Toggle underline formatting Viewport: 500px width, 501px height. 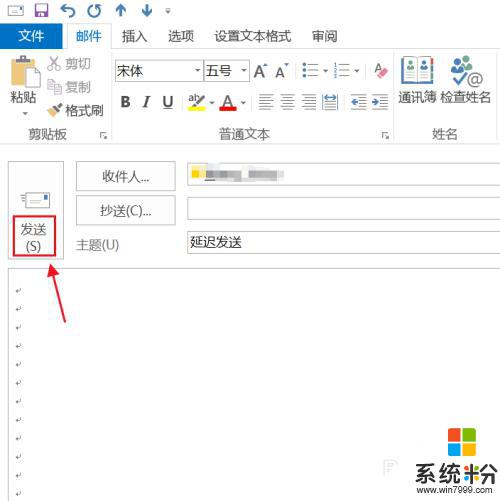[x=168, y=102]
